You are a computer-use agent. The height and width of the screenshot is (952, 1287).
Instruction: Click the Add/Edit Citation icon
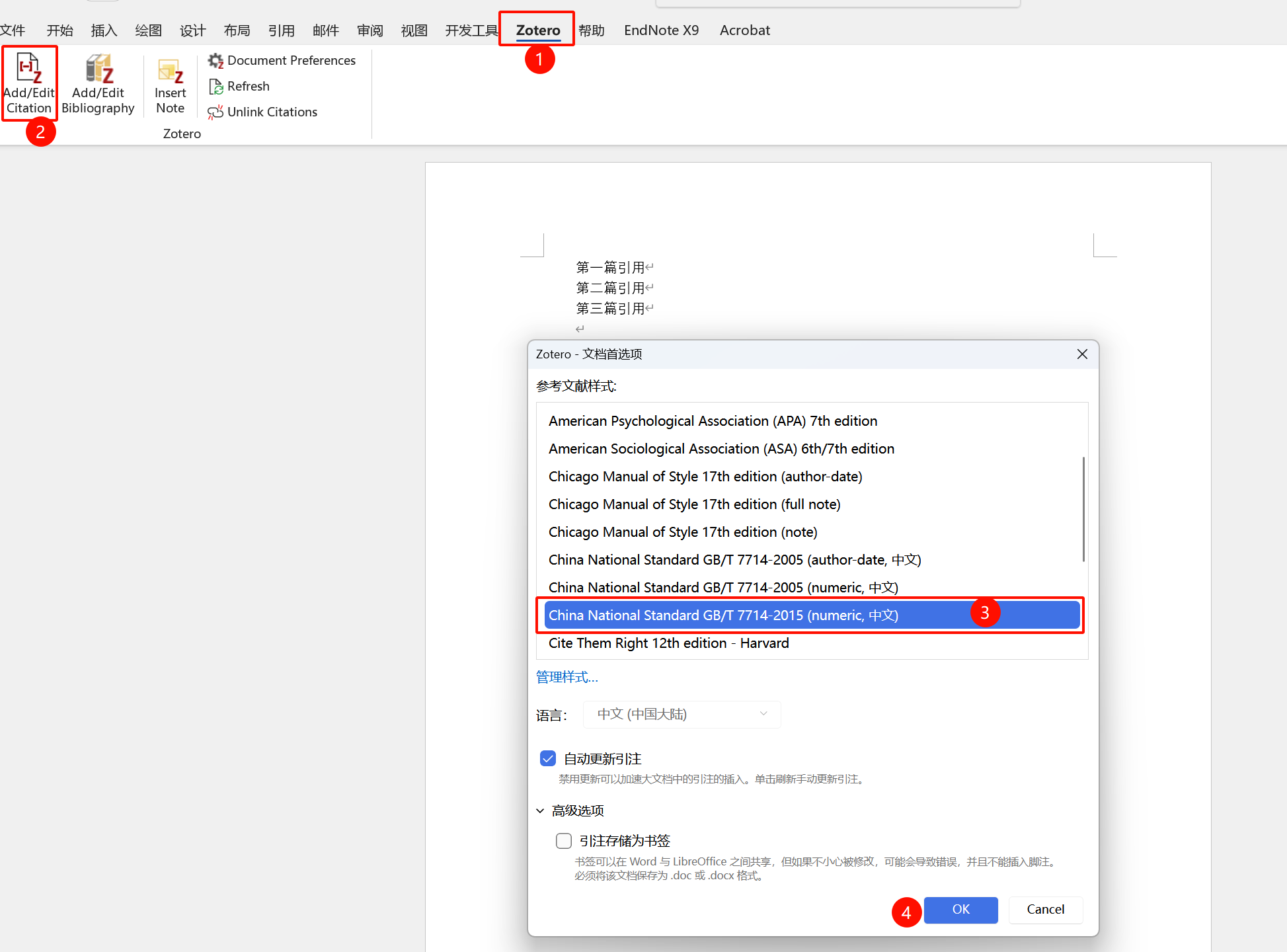28,68
